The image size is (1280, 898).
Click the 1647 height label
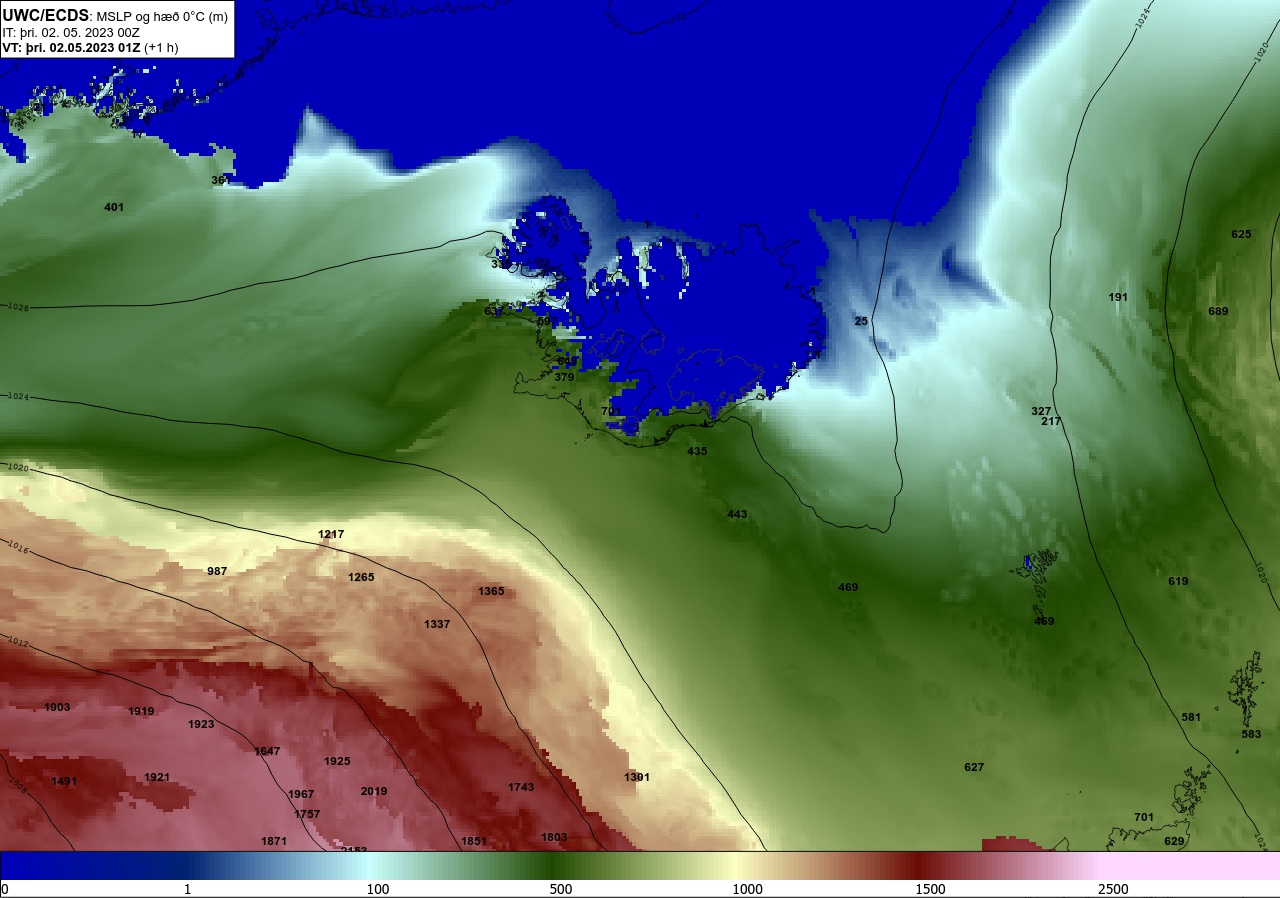tap(267, 751)
